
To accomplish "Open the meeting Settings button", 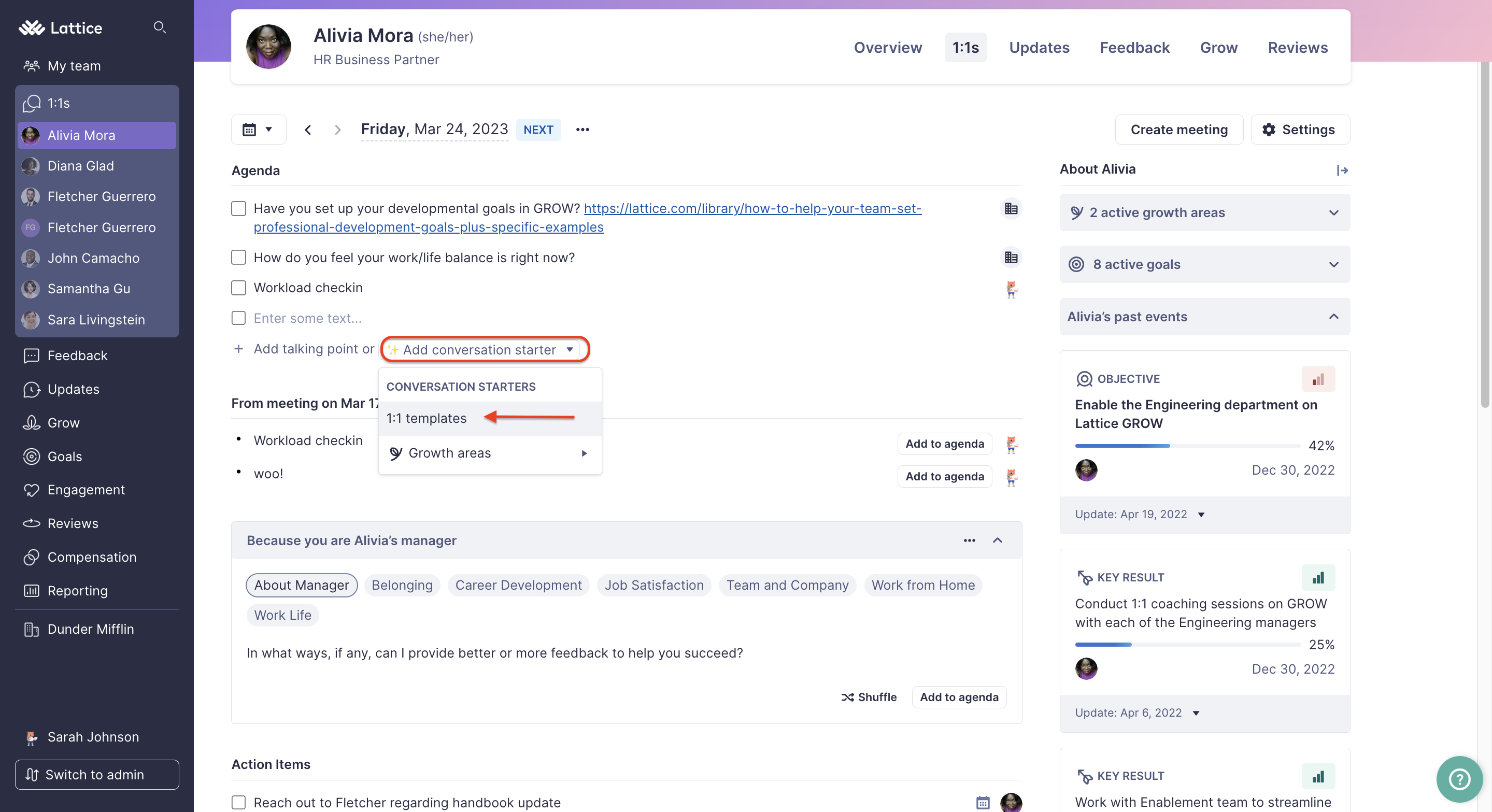I will [1300, 130].
